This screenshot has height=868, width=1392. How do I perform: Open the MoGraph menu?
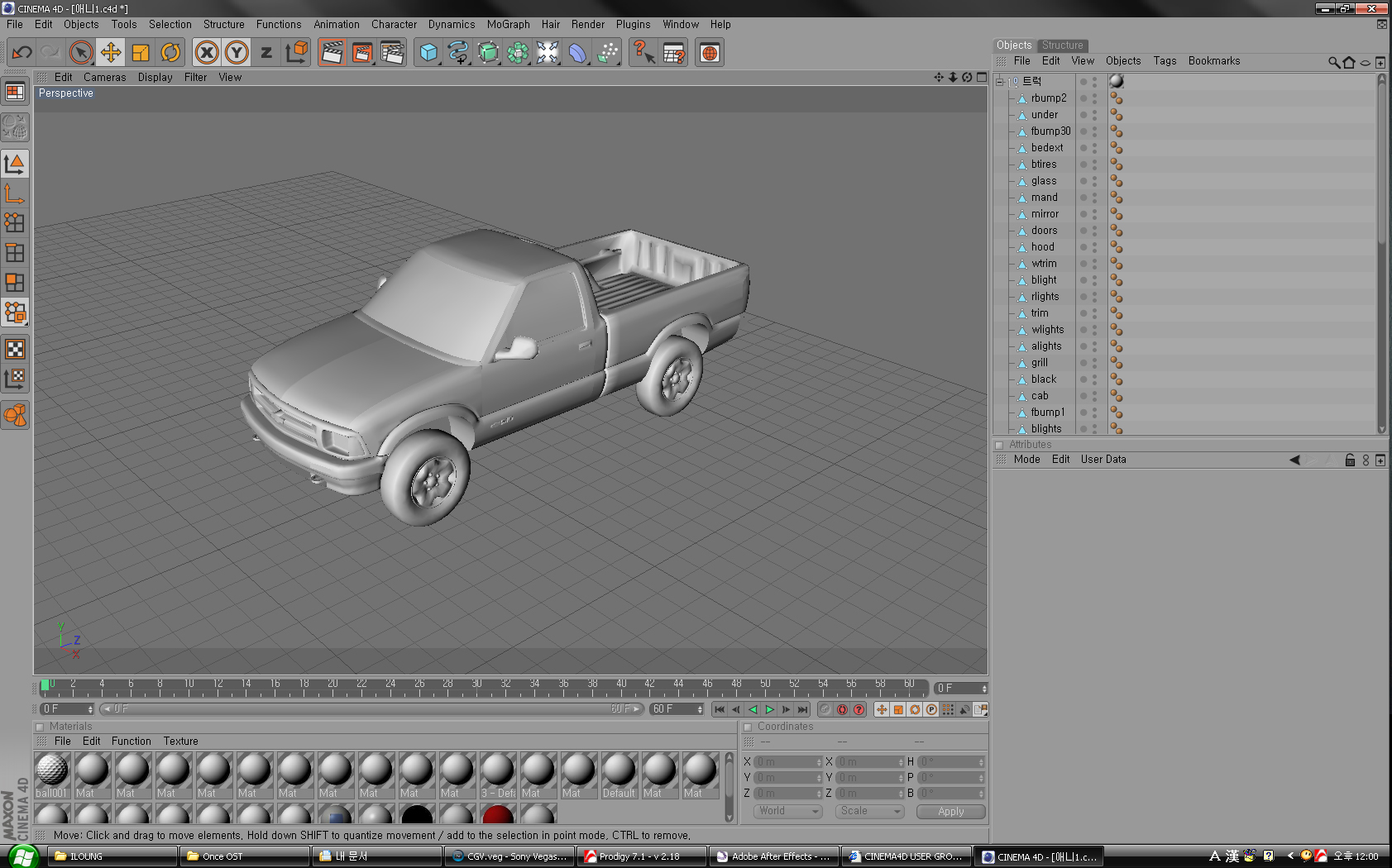pos(508,25)
